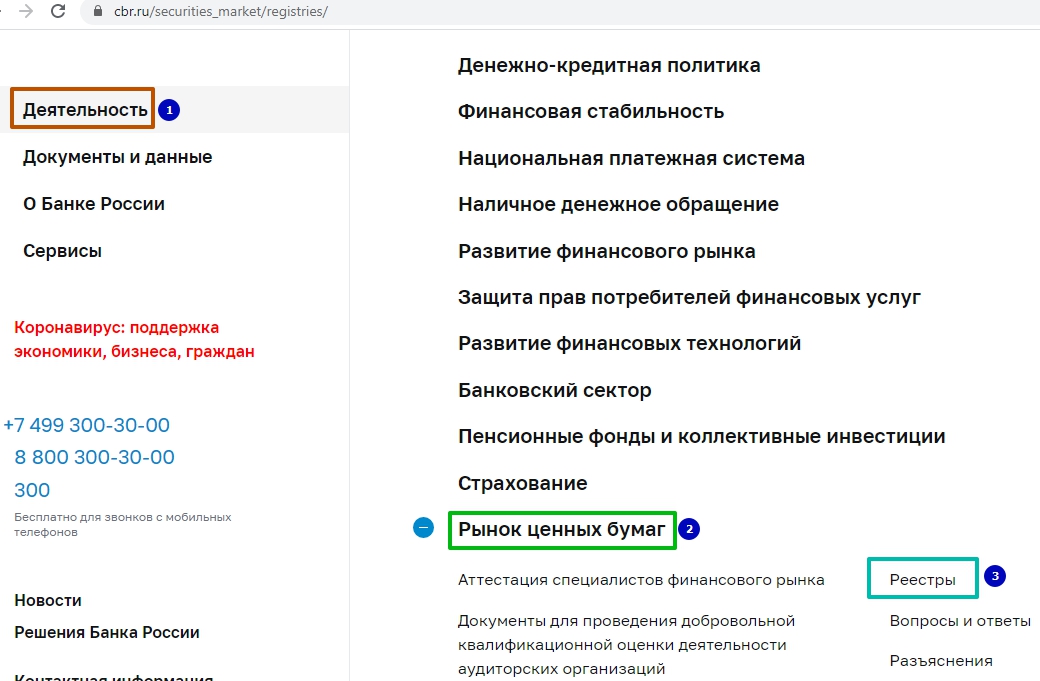Click the padlock site security icon
This screenshot has height=681, width=1040.
point(98,12)
